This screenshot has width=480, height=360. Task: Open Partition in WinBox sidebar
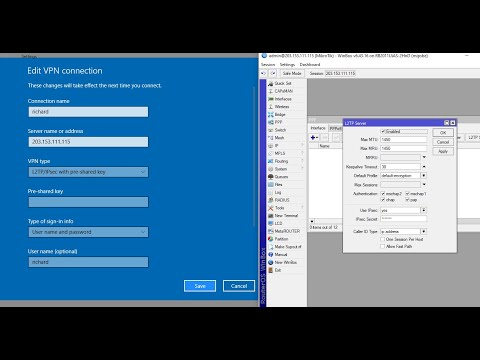tap(281, 239)
